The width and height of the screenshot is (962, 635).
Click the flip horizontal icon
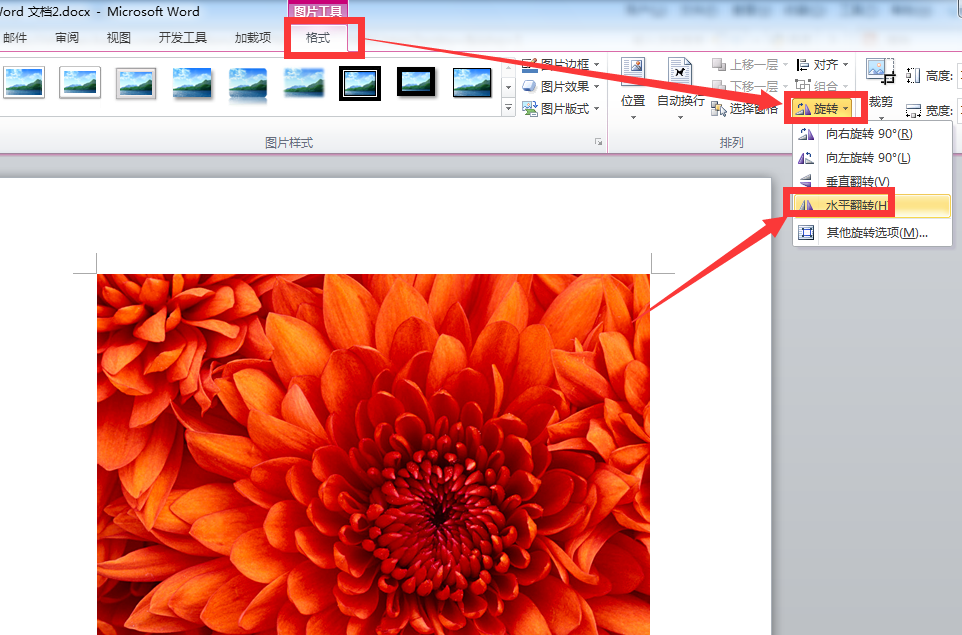click(806, 206)
